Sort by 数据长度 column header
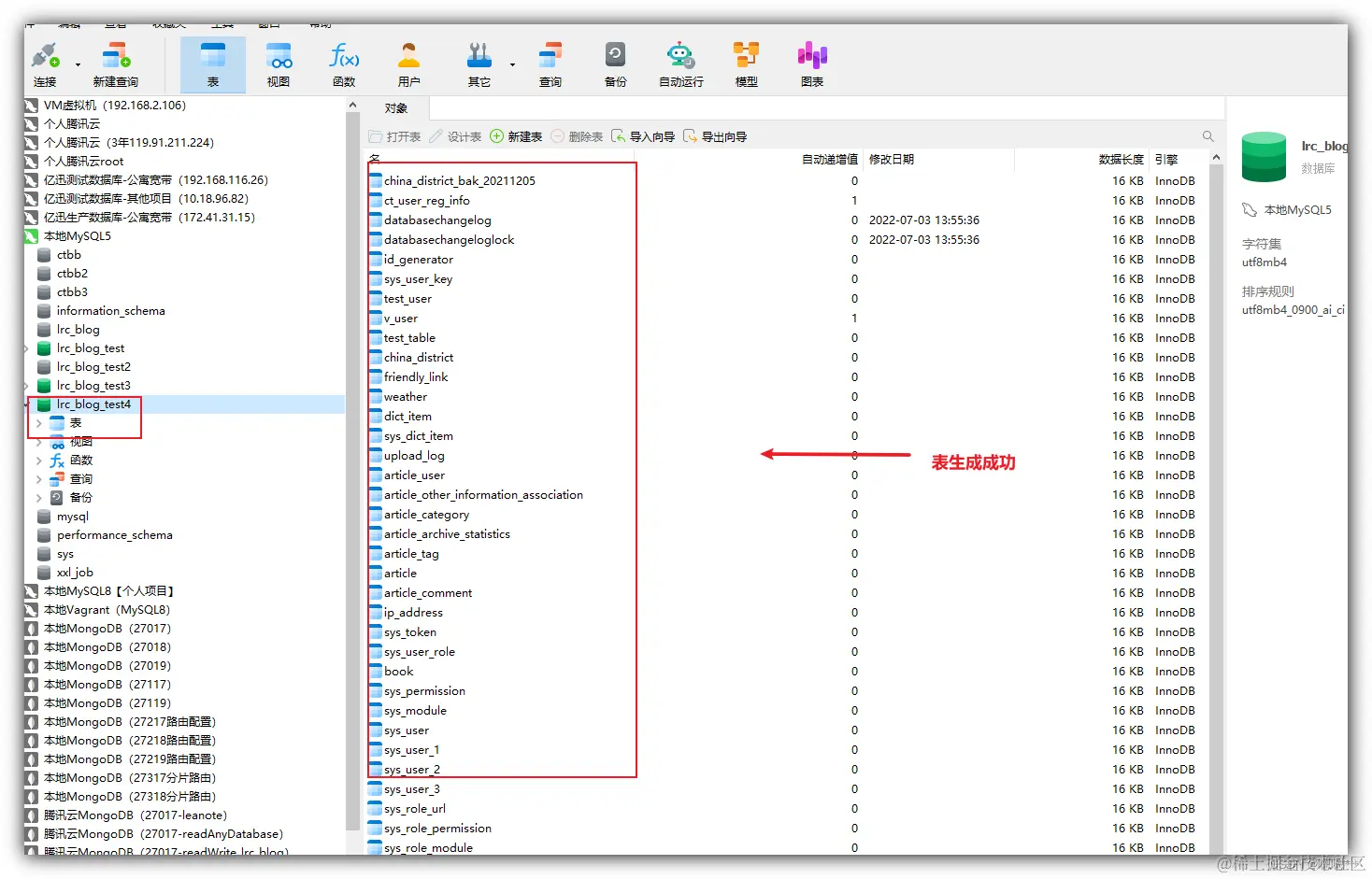Viewport: 1372px width, 879px height. (1121, 160)
